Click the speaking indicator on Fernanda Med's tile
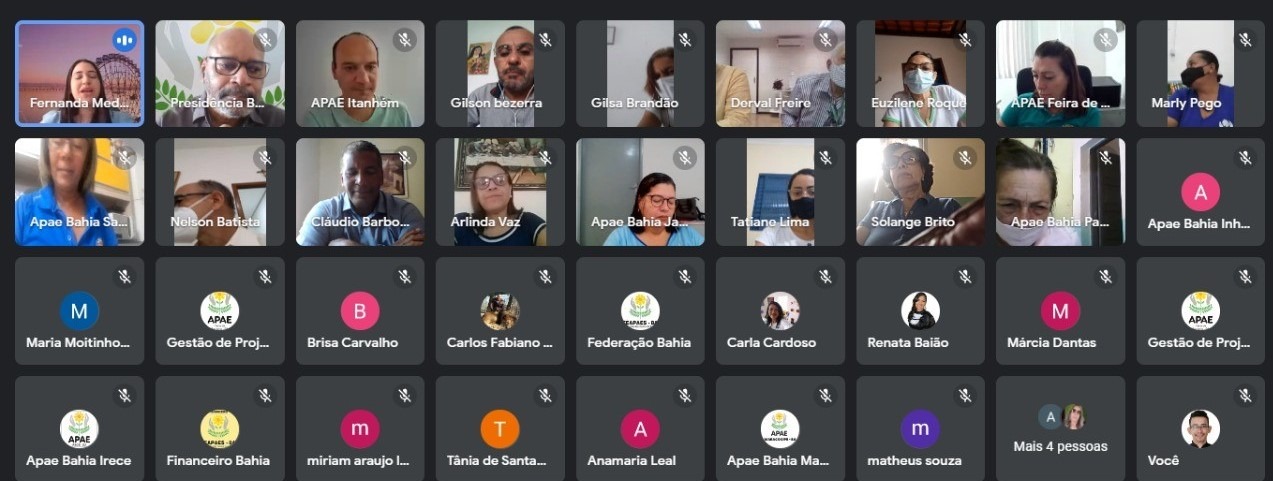The height and width of the screenshot is (481, 1273). tap(124, 40)
